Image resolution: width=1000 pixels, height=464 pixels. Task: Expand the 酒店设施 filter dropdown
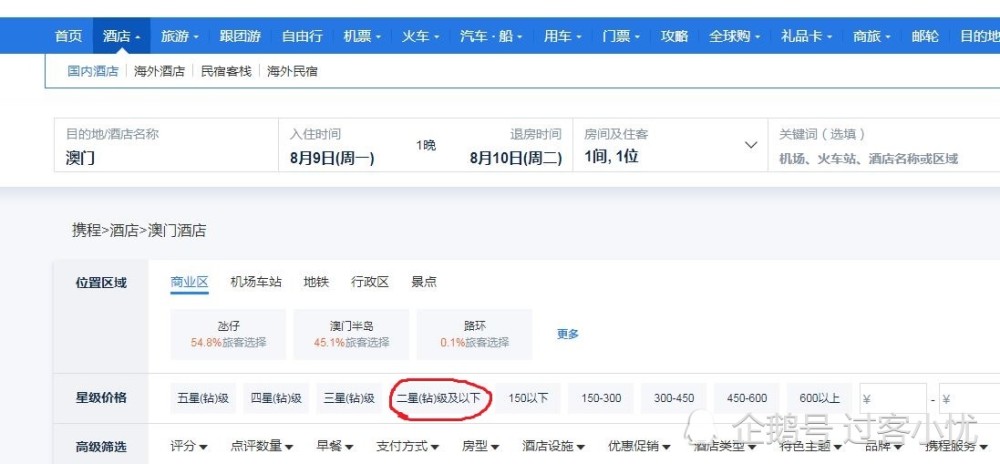pos(553,446)
